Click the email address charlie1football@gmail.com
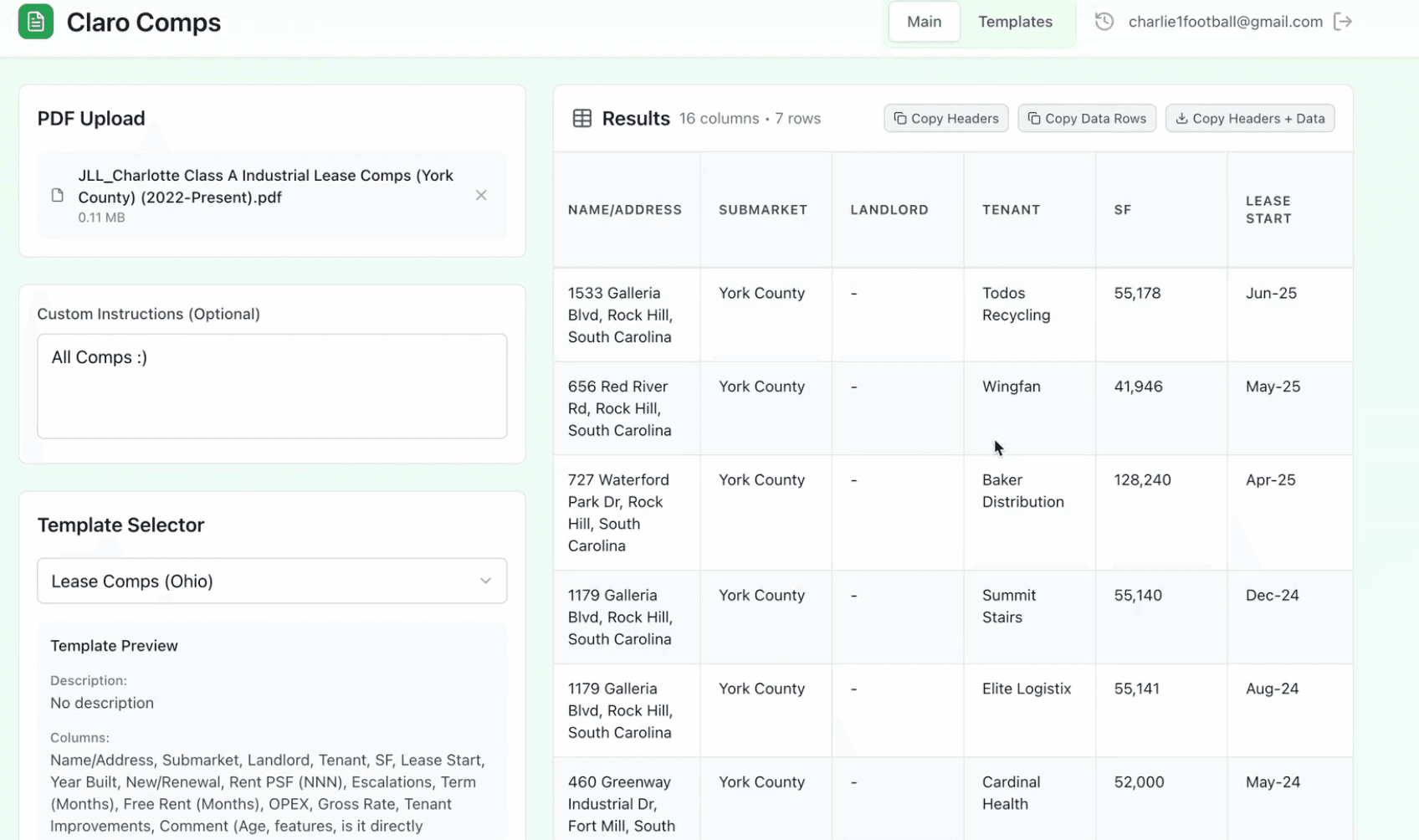This screenshot has height=840, width=1419. pyautogui.click(x=1225, y=21)
